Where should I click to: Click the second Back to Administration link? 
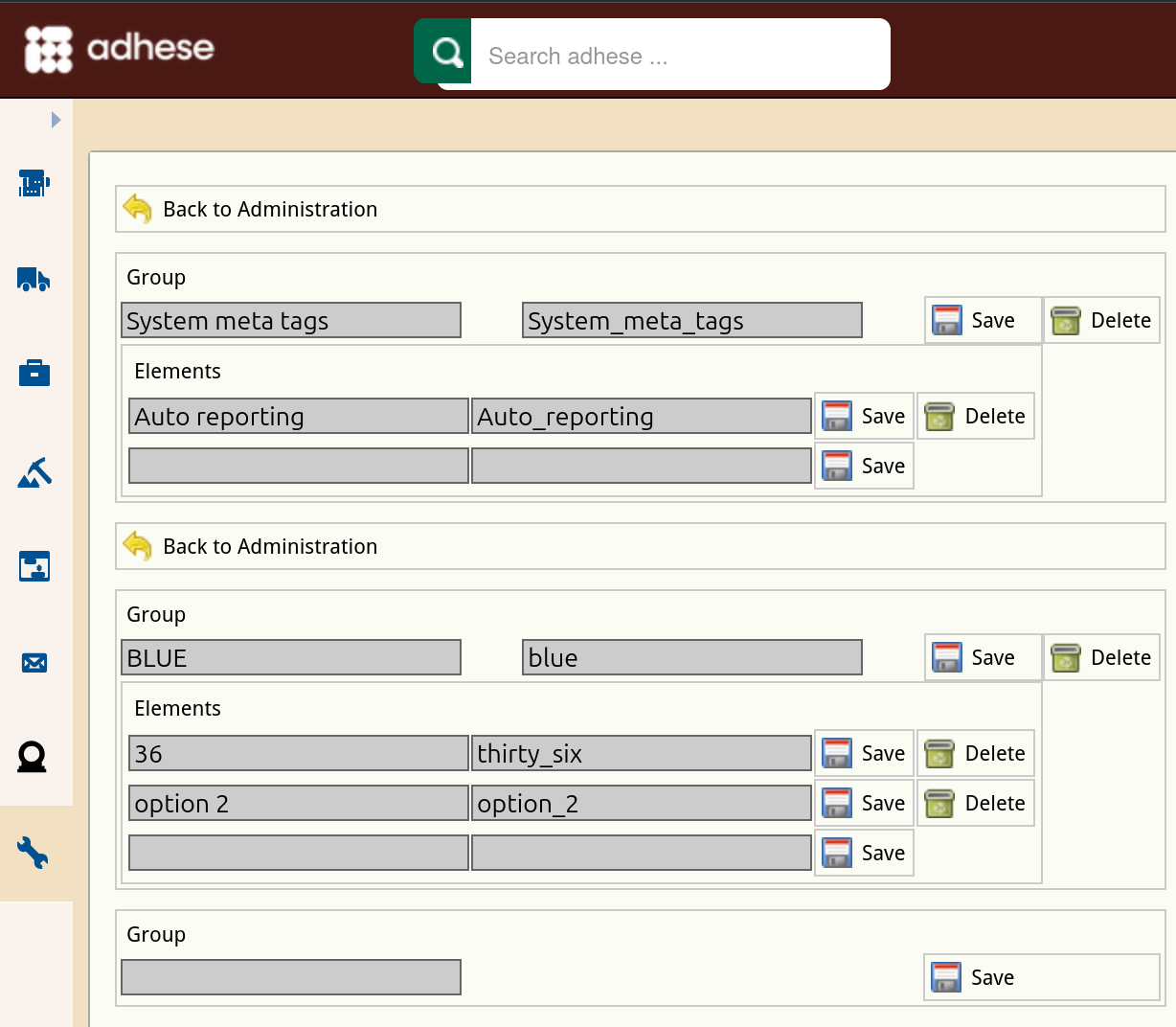point(269,547)
